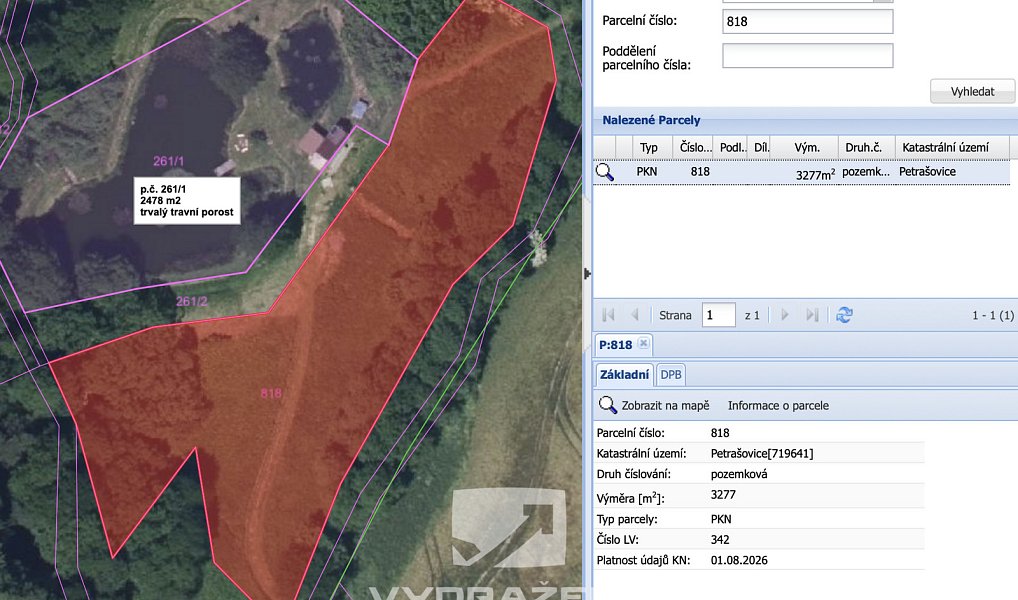
Task: Refresh the found parcels list
Action: pyautogui.click(x=844, y=315)
